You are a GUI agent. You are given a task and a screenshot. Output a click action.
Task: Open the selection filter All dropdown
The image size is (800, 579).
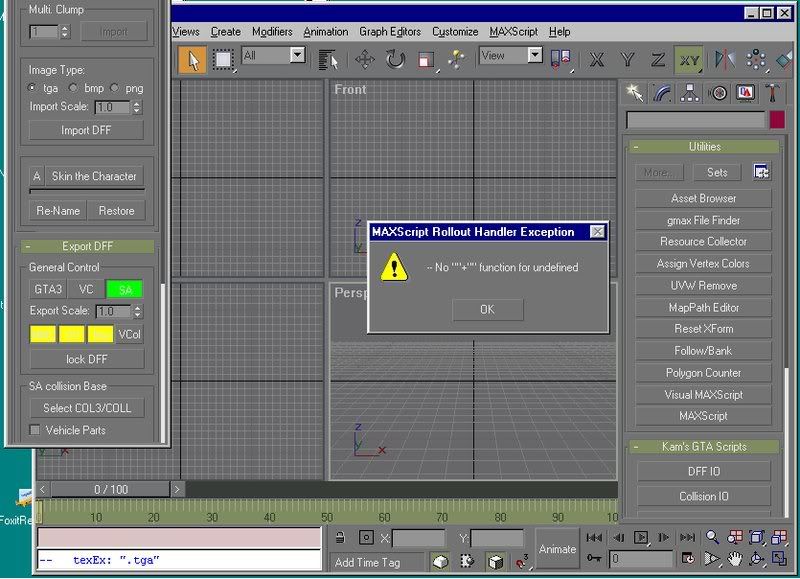click(297, 56)
